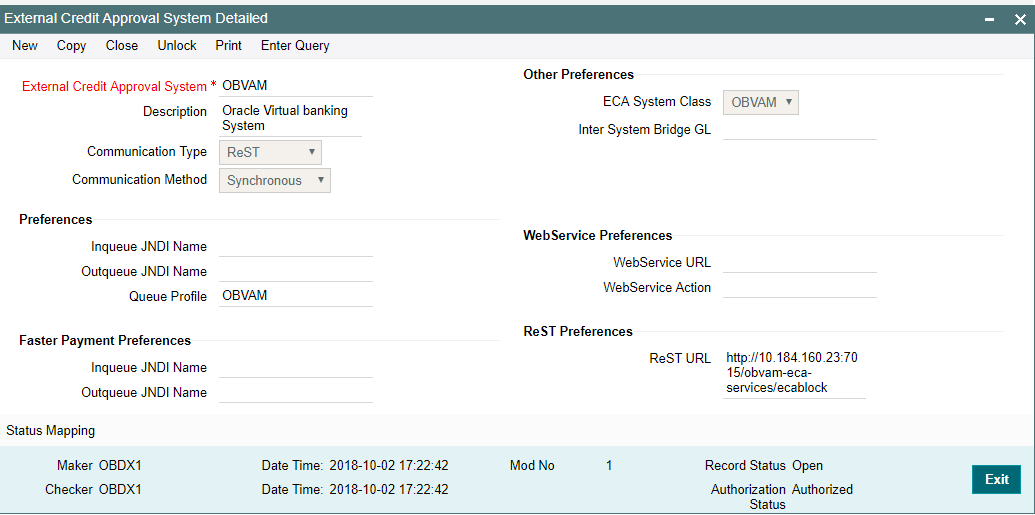Open the Print option

tap(228, 46)
